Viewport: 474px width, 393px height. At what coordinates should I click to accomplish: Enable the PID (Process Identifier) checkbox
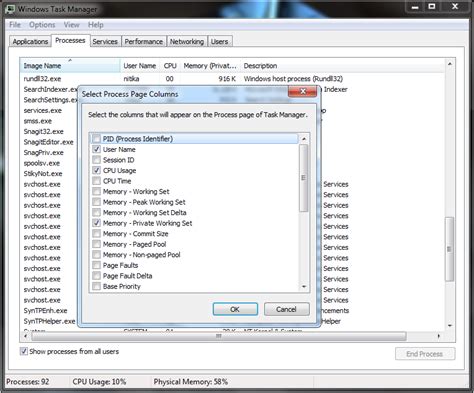click(96, 139)
